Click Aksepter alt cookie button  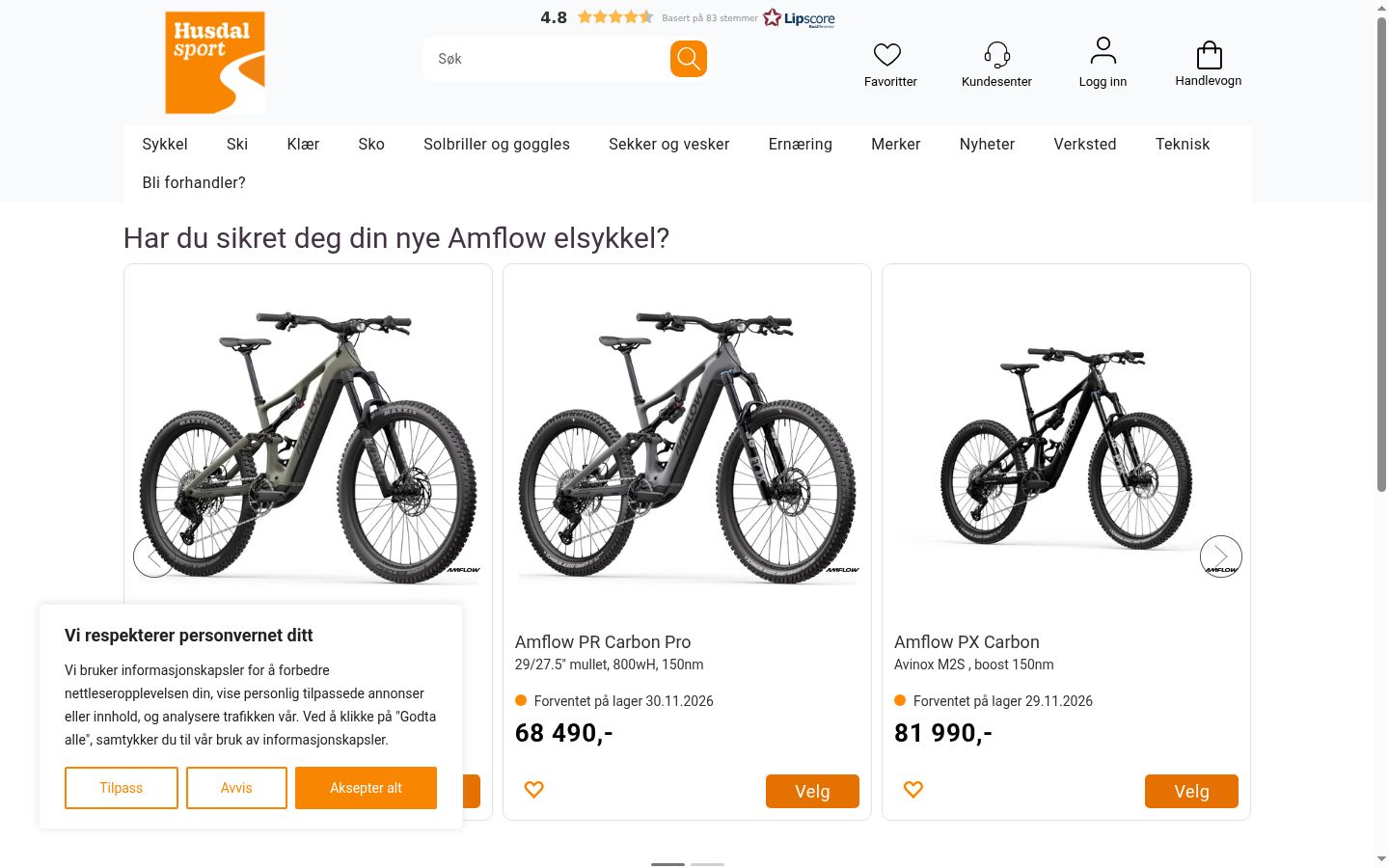coord(366,788)
